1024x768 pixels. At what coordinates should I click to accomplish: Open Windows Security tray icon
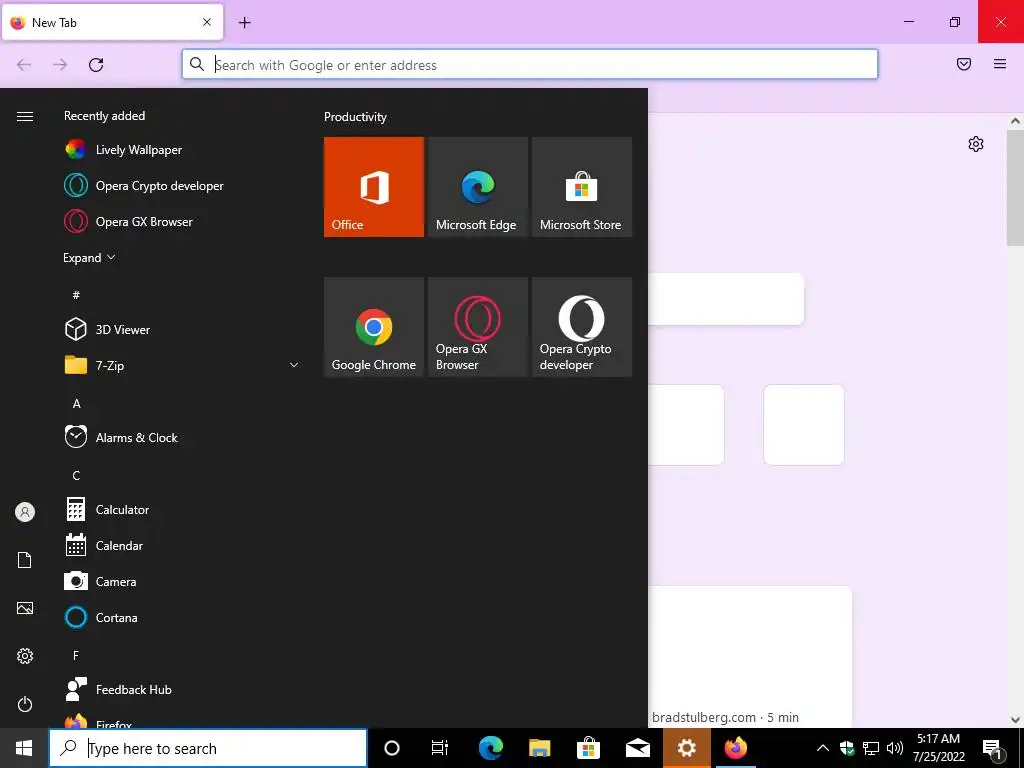coord(847,748)
